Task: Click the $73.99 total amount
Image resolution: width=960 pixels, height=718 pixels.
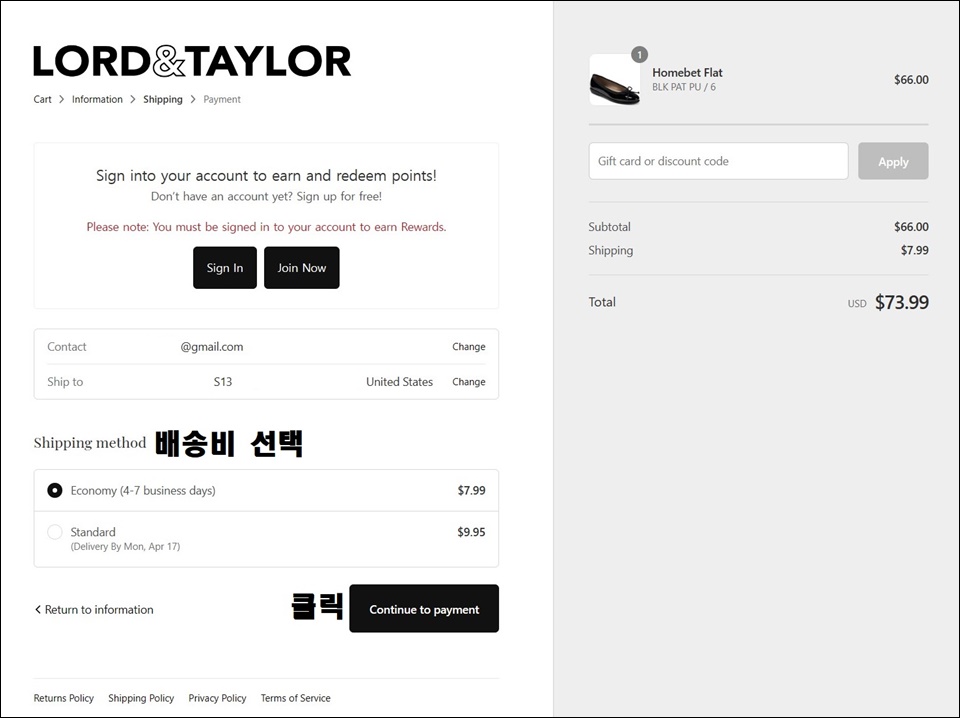Action: point(901,302)
